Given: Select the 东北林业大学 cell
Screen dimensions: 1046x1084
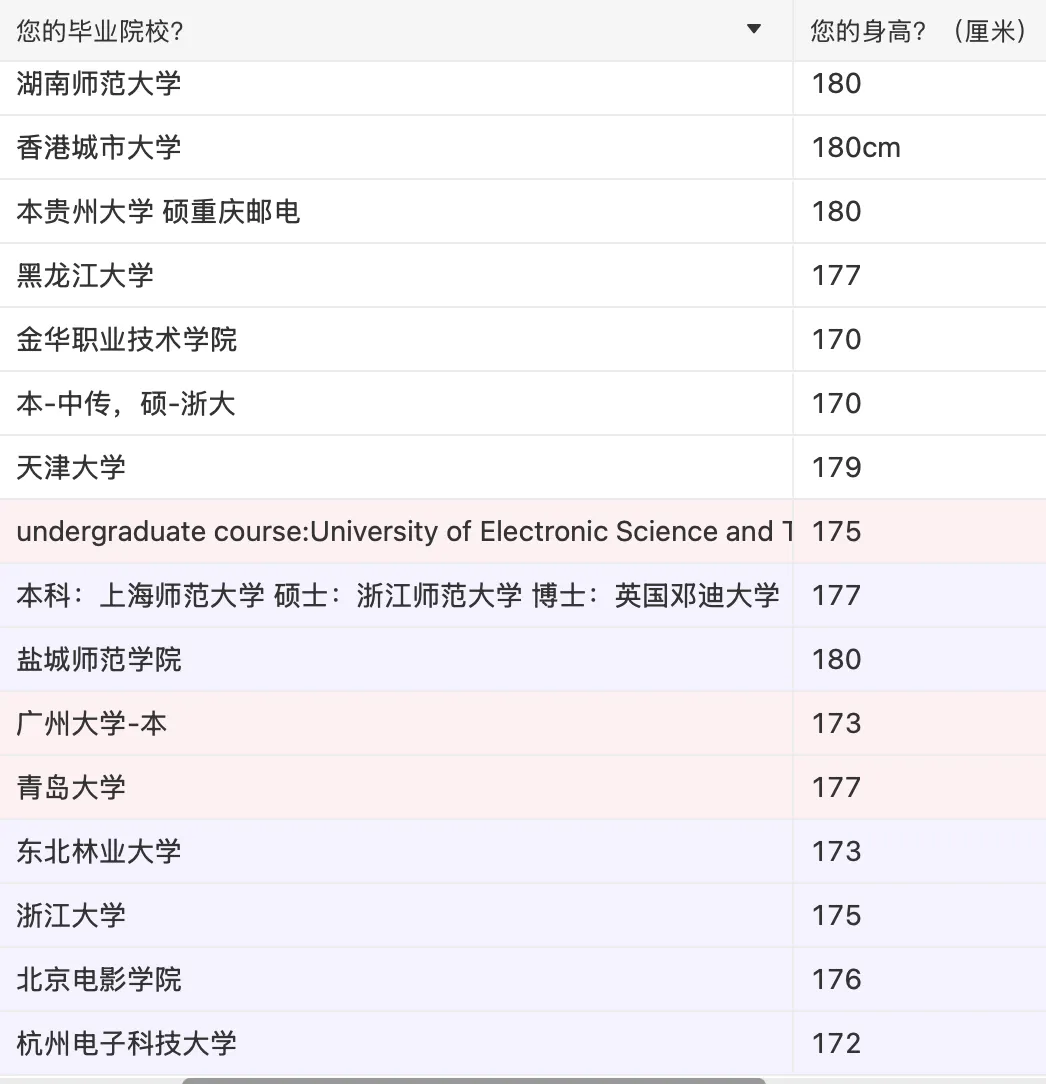Looking at the screenshot, I should (99, 852).
